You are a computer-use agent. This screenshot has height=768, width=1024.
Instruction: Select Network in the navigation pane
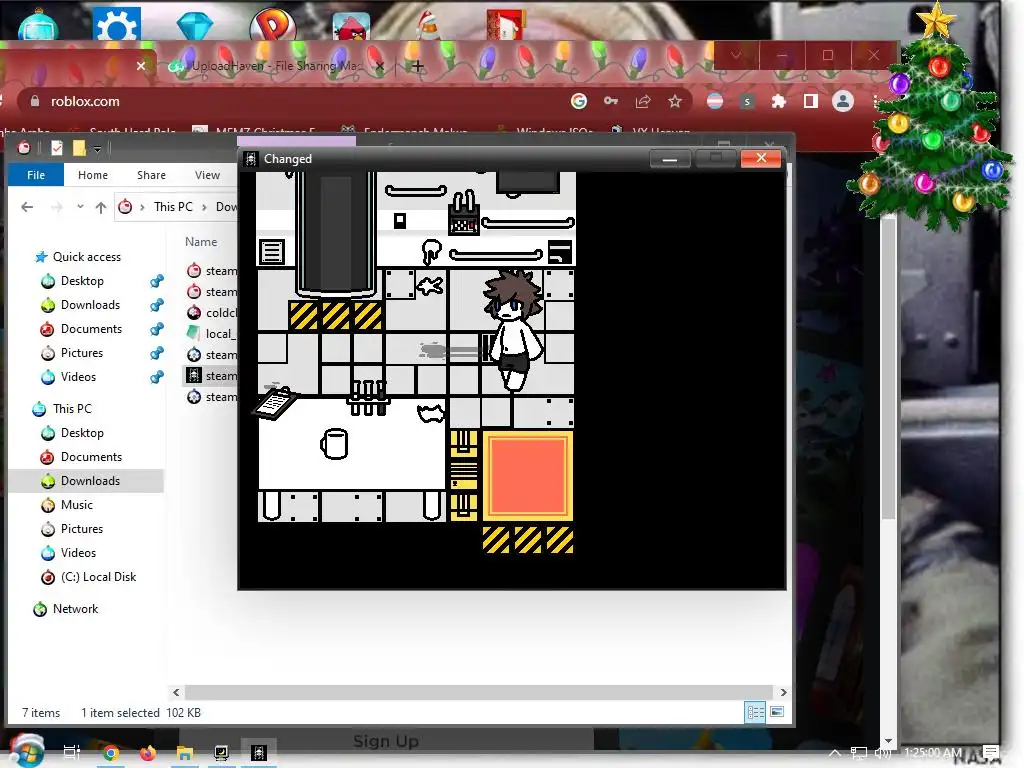(x=75, y=609)
